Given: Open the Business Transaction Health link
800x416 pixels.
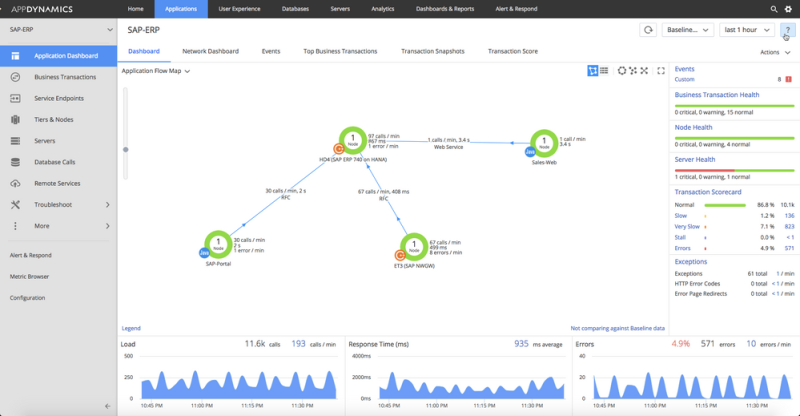Looking at the screenshot, I should pos(717,95).
